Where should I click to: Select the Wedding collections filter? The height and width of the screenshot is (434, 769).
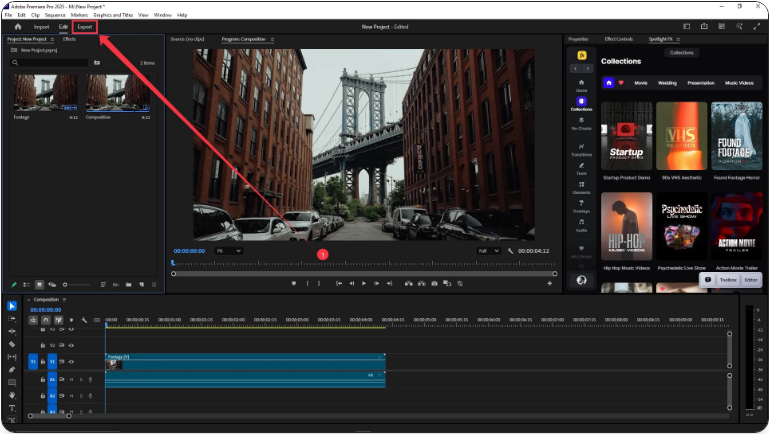click(x=667, y=83)
